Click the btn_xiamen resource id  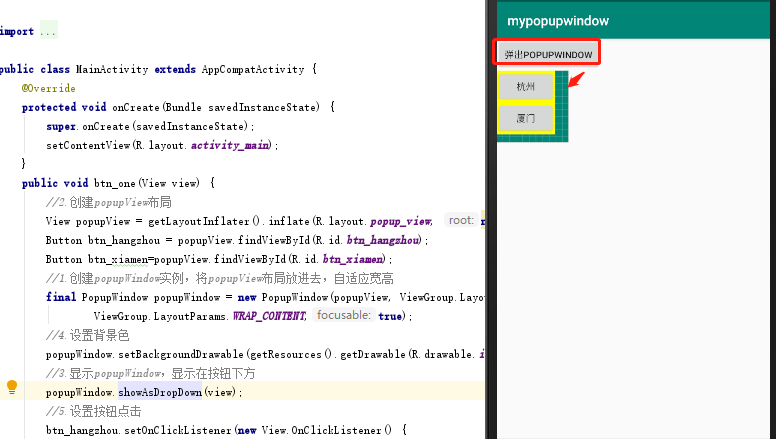pos(353,259)
